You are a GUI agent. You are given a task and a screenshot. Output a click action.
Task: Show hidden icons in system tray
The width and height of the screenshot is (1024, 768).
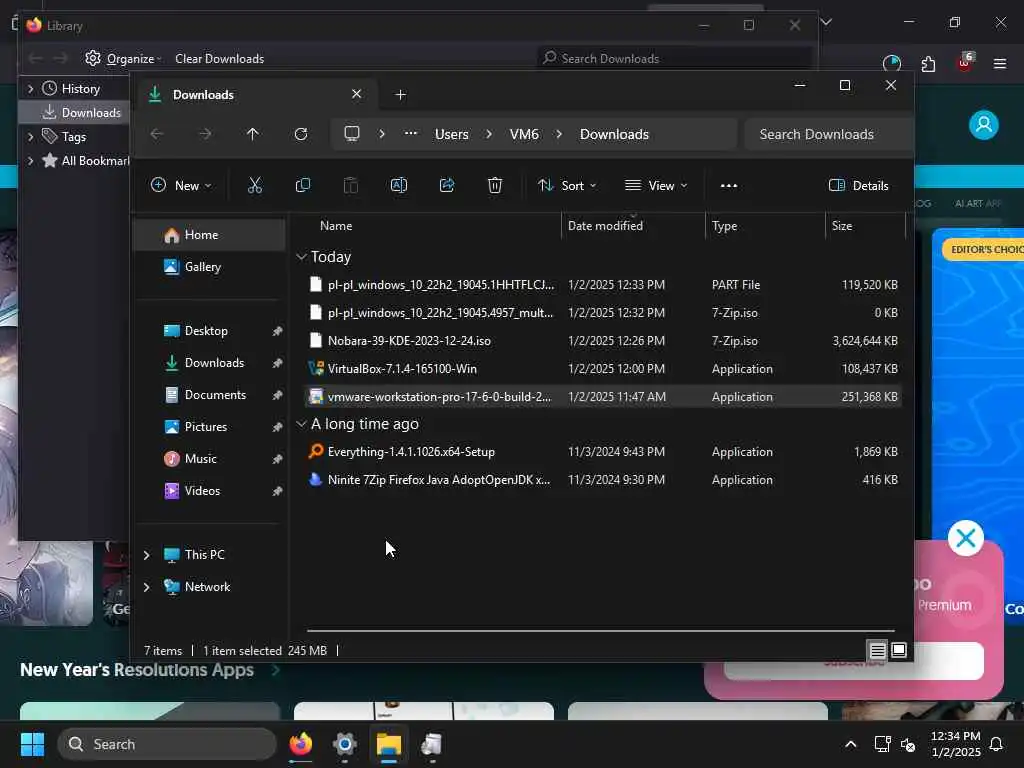coord(850,744)
